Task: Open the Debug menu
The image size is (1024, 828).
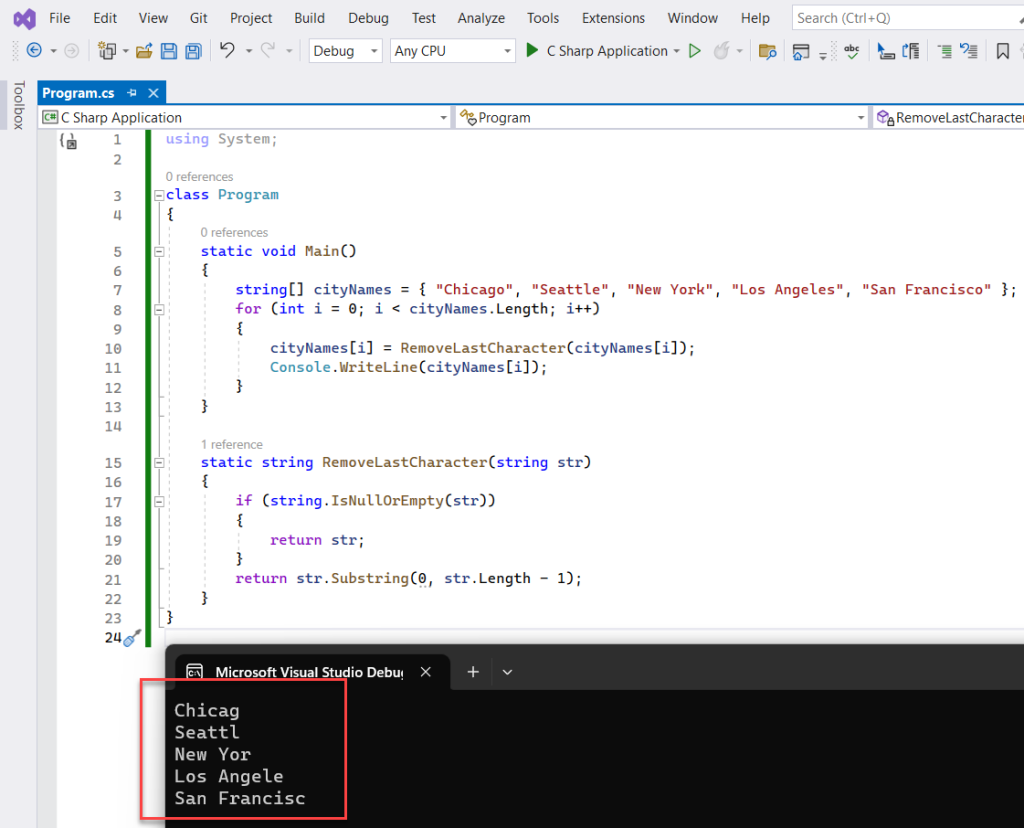Action: (368, 17)
